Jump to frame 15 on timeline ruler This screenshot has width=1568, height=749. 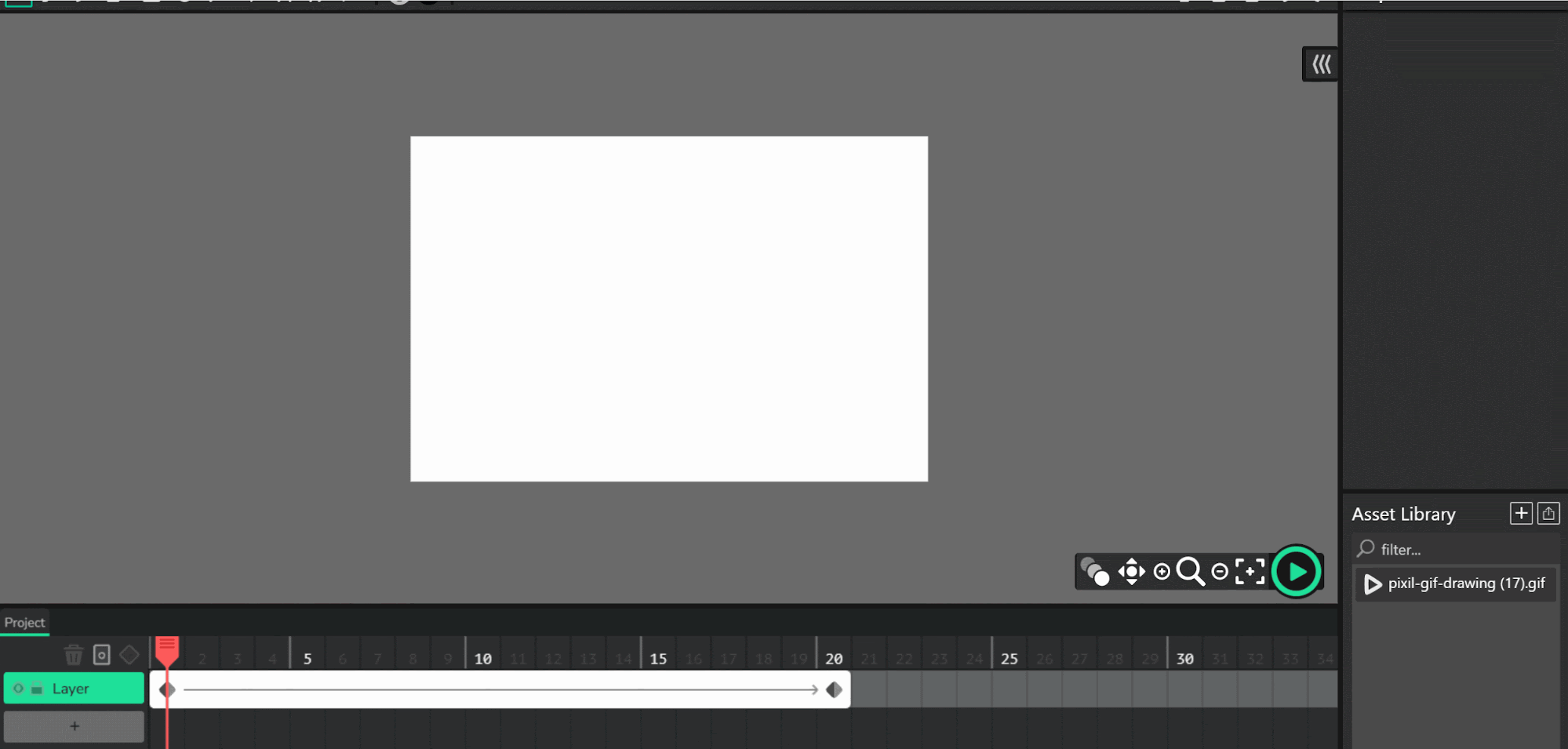tap(658, 659)
